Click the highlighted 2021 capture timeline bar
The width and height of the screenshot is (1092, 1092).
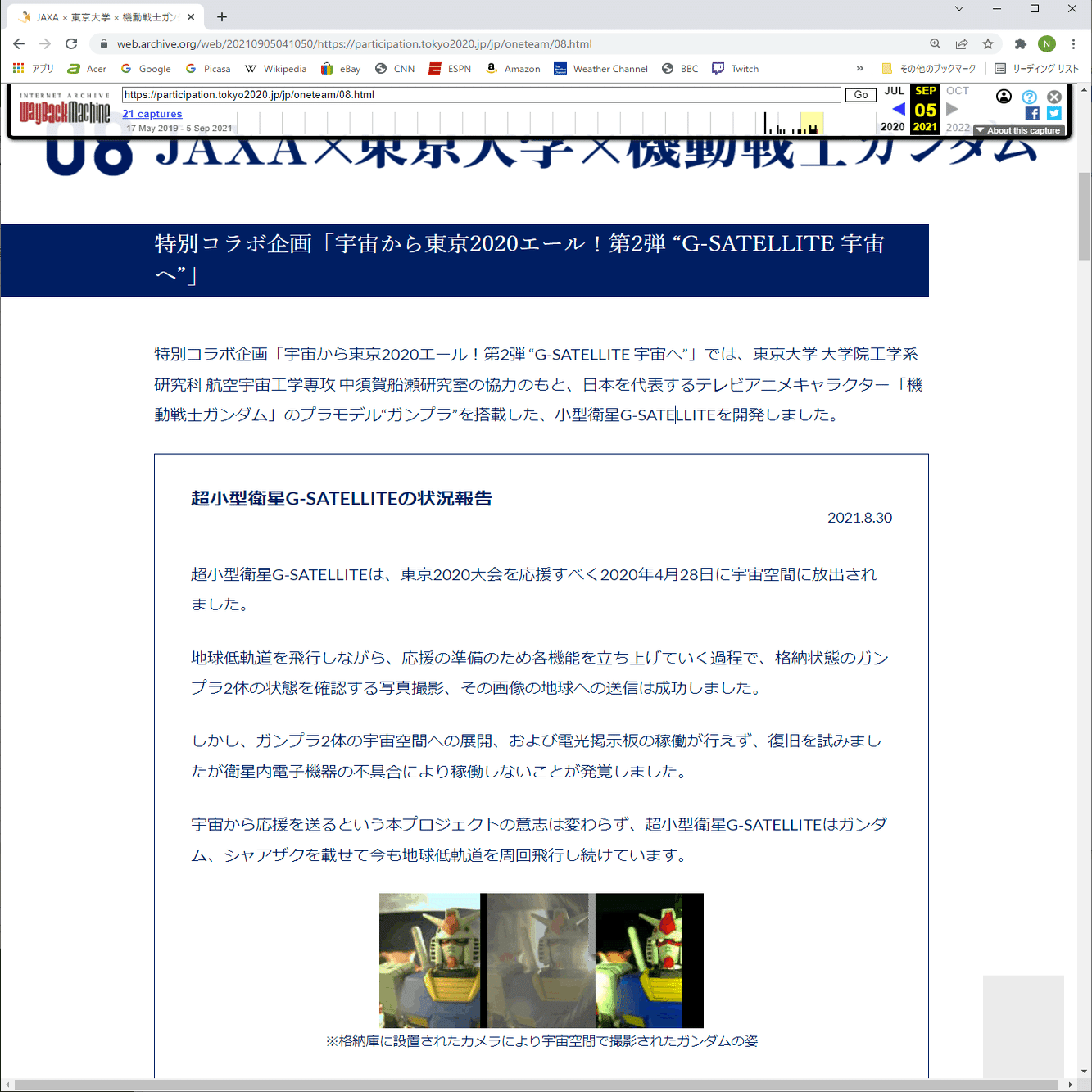coord(812,124)
